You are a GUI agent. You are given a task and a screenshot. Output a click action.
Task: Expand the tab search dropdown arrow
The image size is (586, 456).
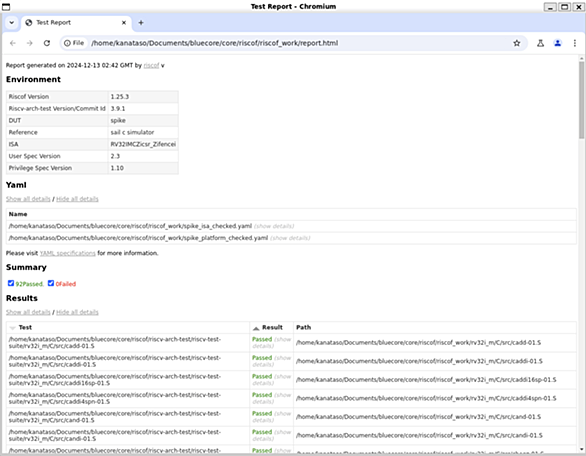pos(12,23)
